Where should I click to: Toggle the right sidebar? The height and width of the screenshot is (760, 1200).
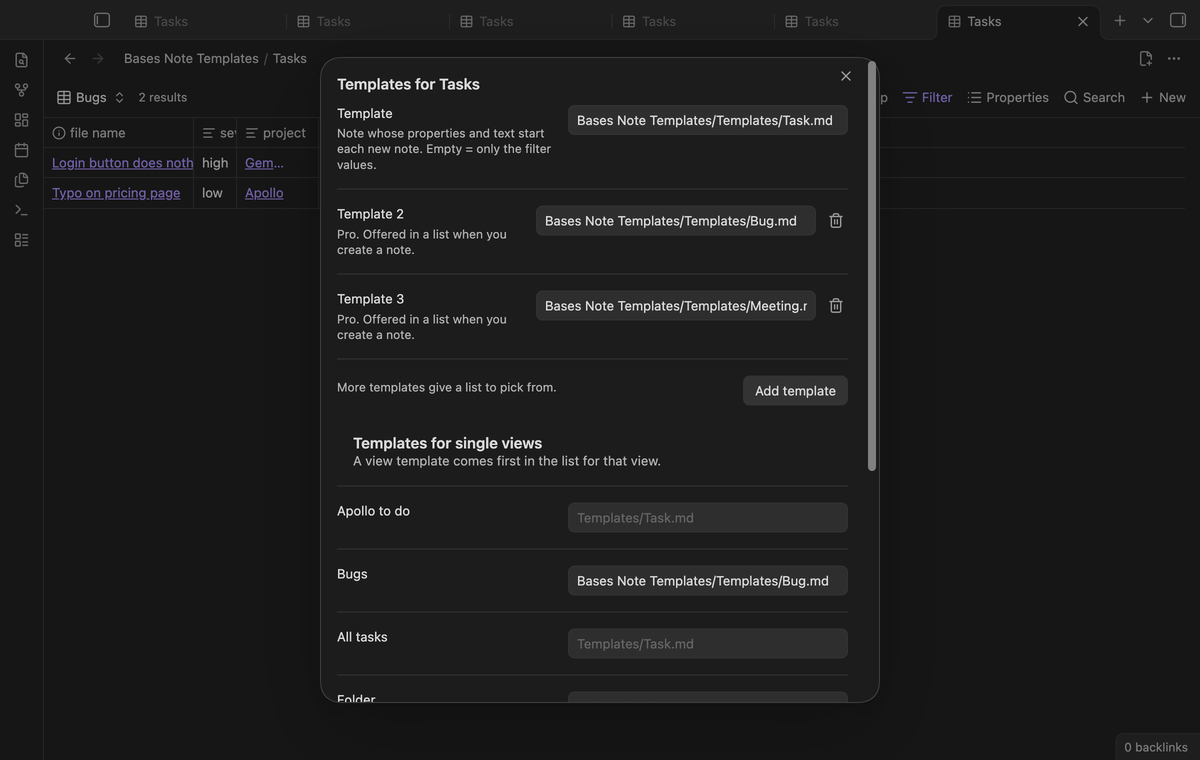[1178, 20]
